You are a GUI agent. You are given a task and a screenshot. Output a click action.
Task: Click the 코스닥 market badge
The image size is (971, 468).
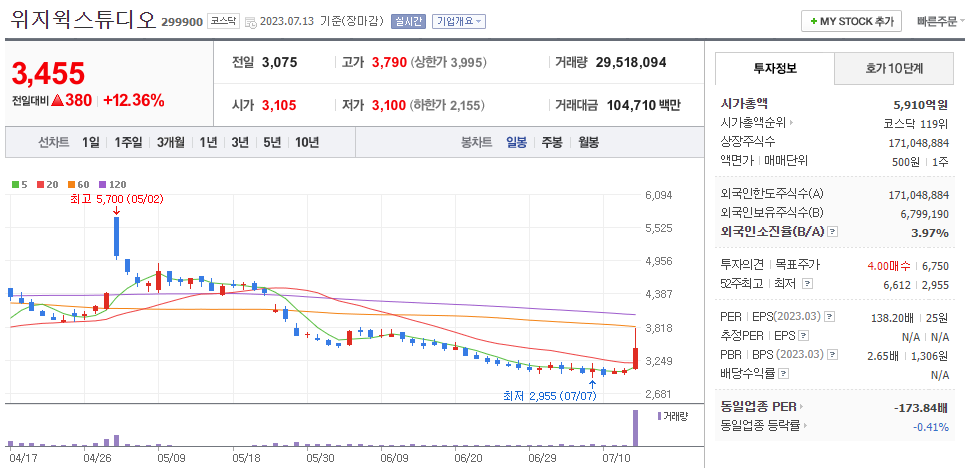(223, 21)
